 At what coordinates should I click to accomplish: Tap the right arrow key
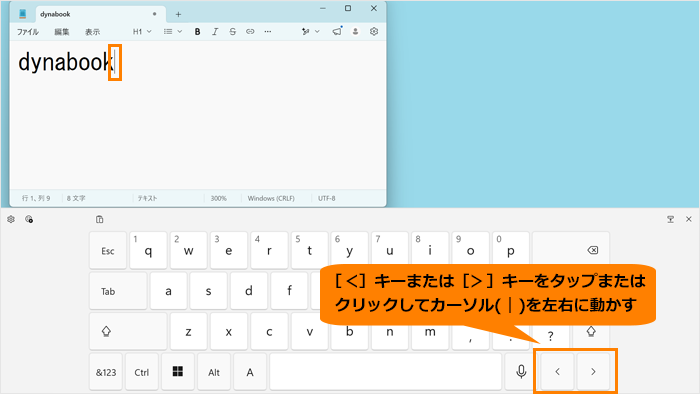pos(593,372)
